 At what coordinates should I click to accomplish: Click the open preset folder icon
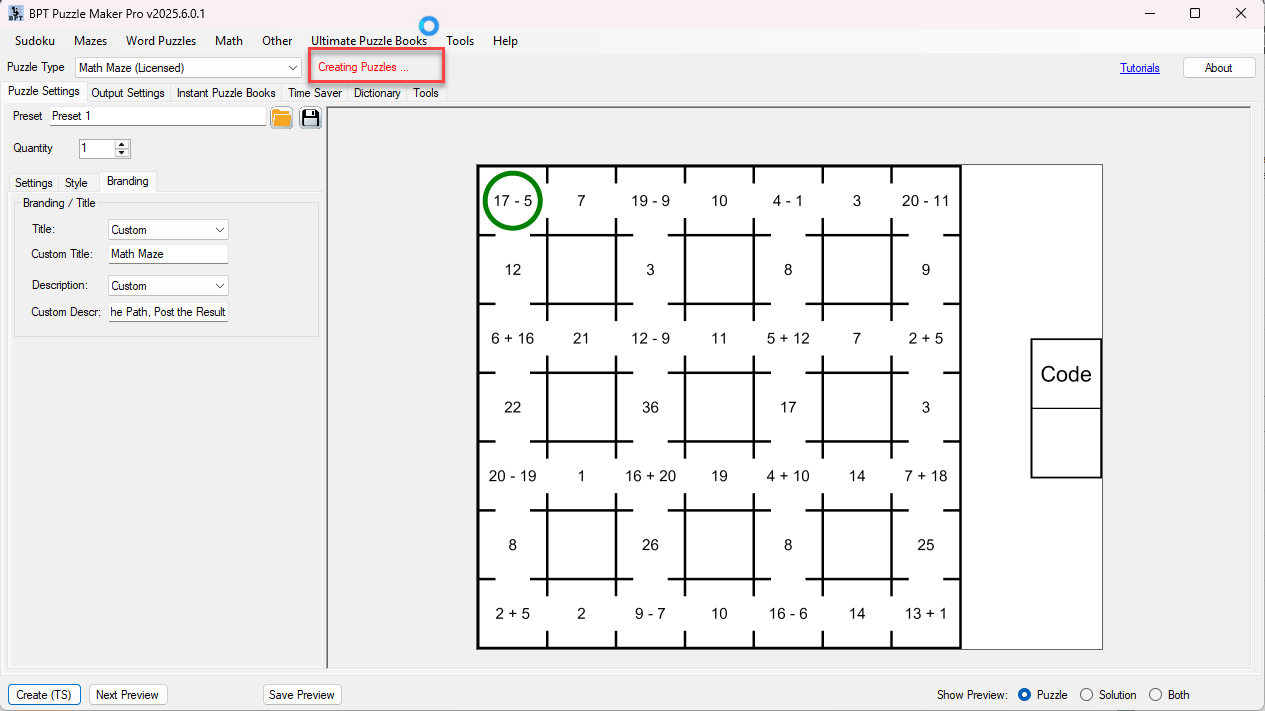coord(282,118)
